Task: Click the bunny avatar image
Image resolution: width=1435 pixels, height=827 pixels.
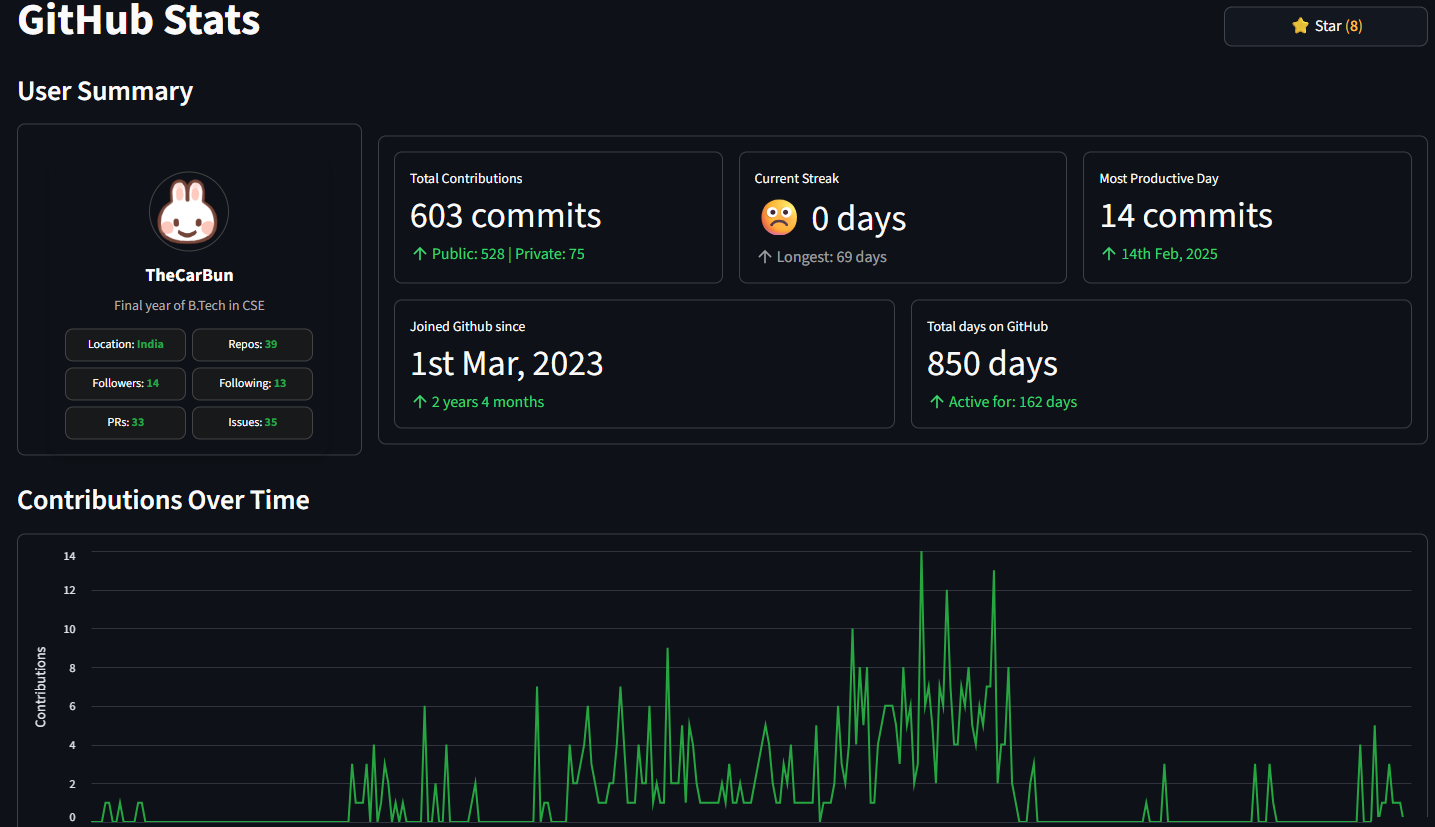Action: point(189,211)
